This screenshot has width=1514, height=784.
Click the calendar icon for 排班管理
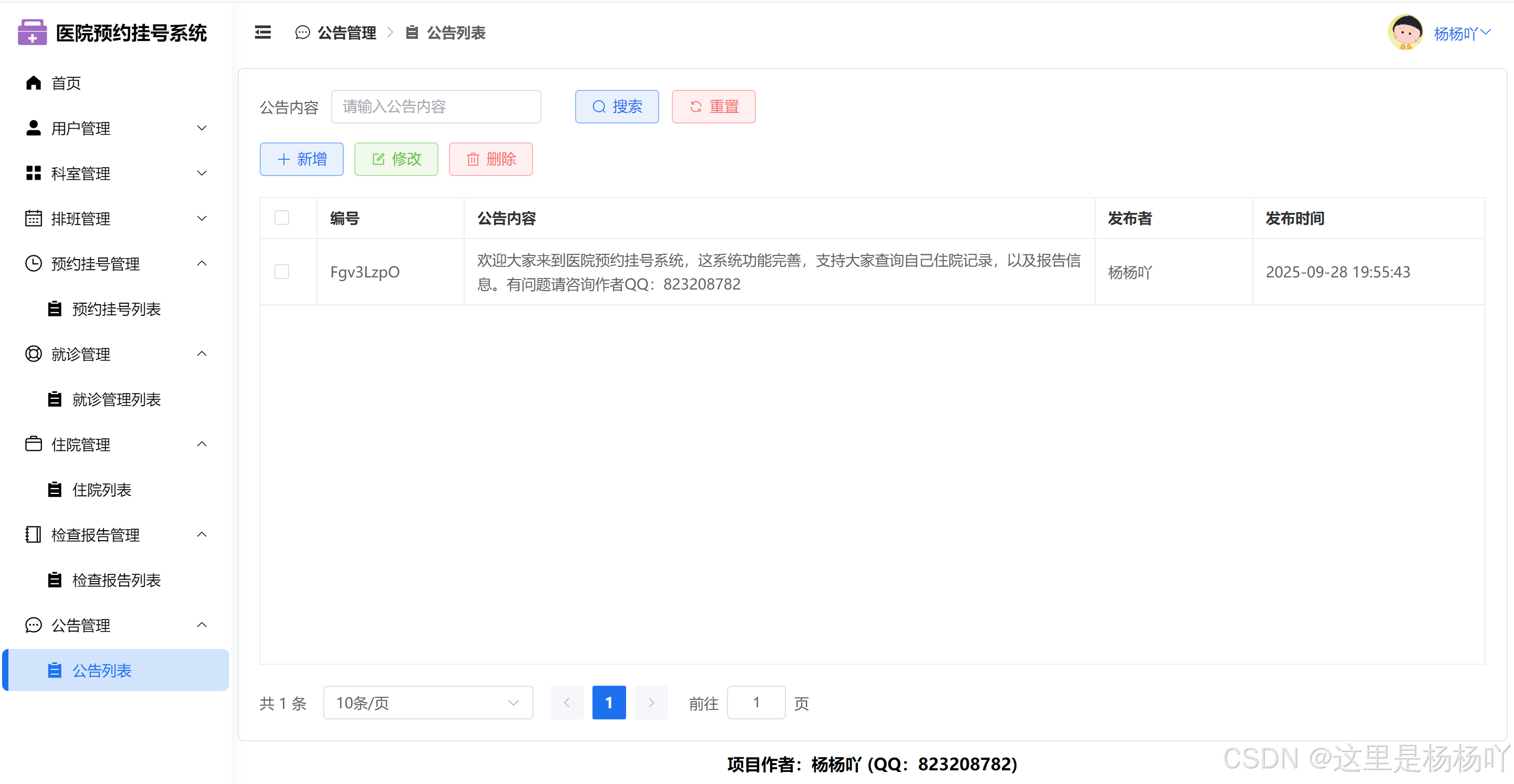34,219
